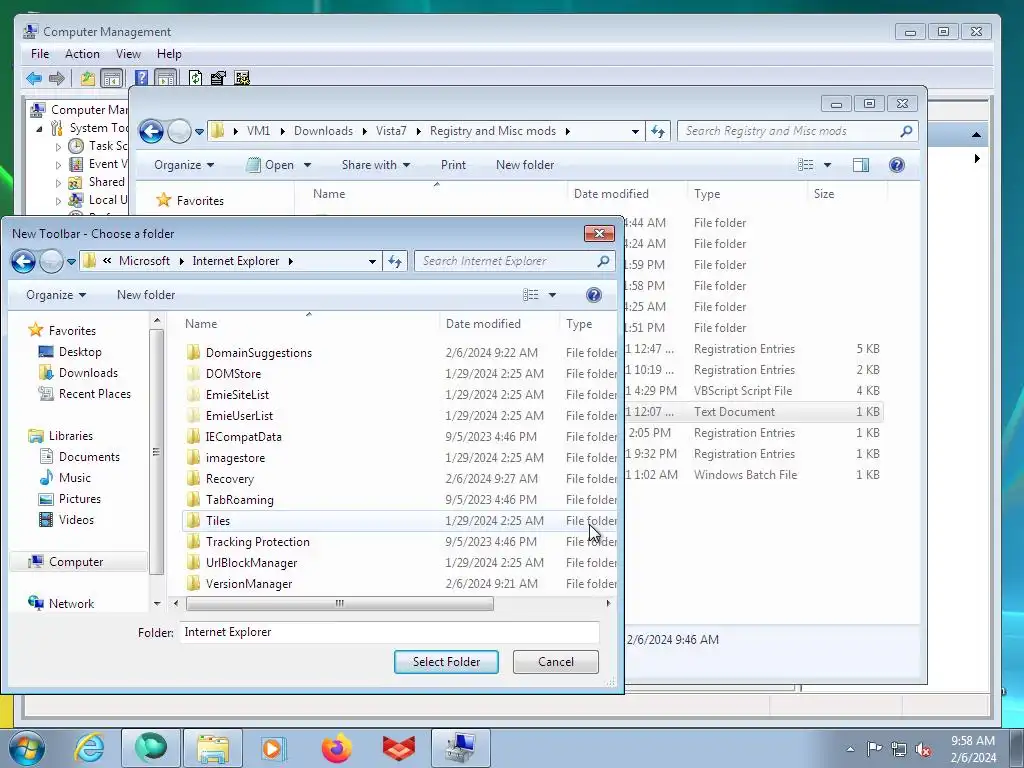Open File menu in Computer Management
The height and width of the screenshot is (768, 1024).
point(40,54)
